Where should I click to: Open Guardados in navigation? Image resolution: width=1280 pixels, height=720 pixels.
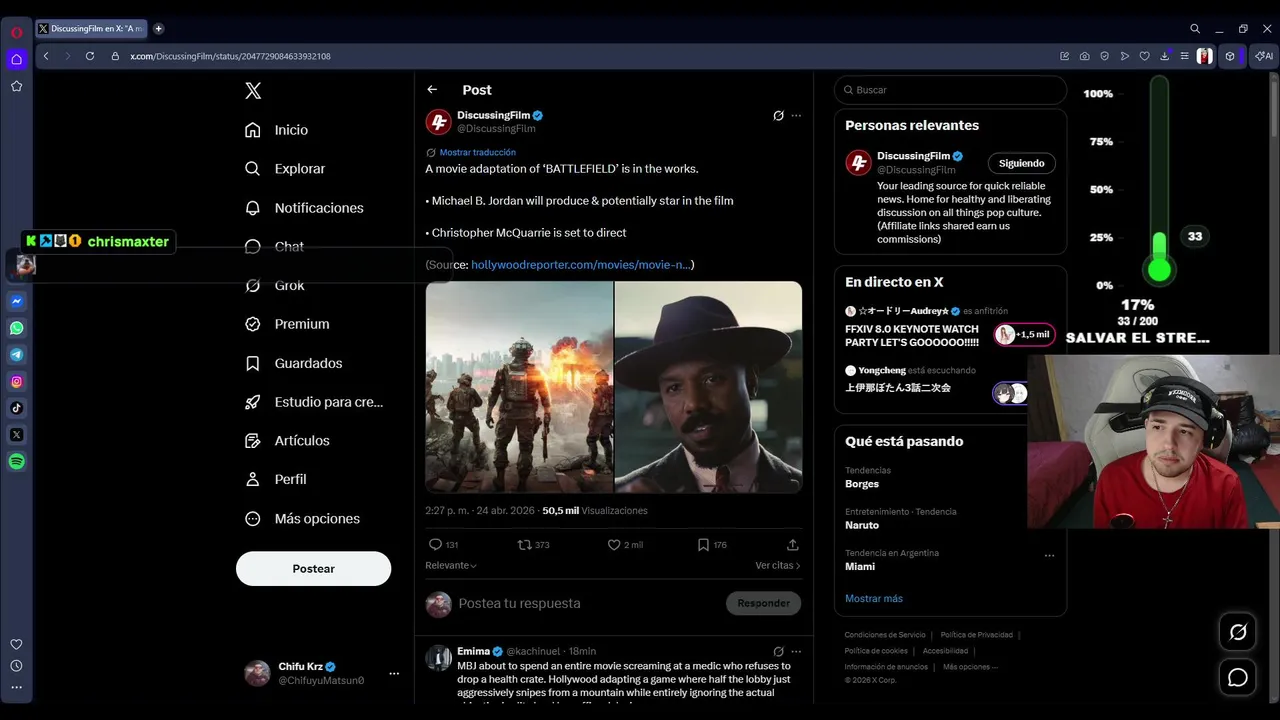tap(295, 363)
